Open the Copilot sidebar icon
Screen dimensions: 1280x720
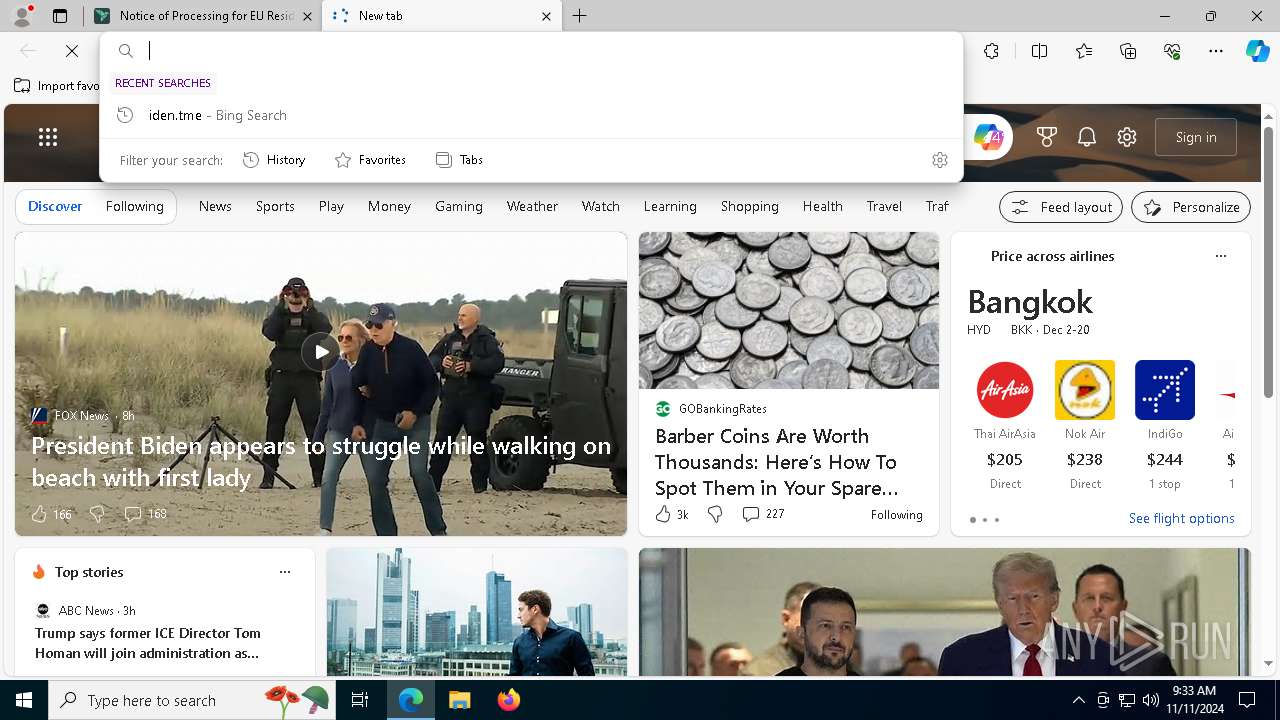click(x=1257, y=51)
